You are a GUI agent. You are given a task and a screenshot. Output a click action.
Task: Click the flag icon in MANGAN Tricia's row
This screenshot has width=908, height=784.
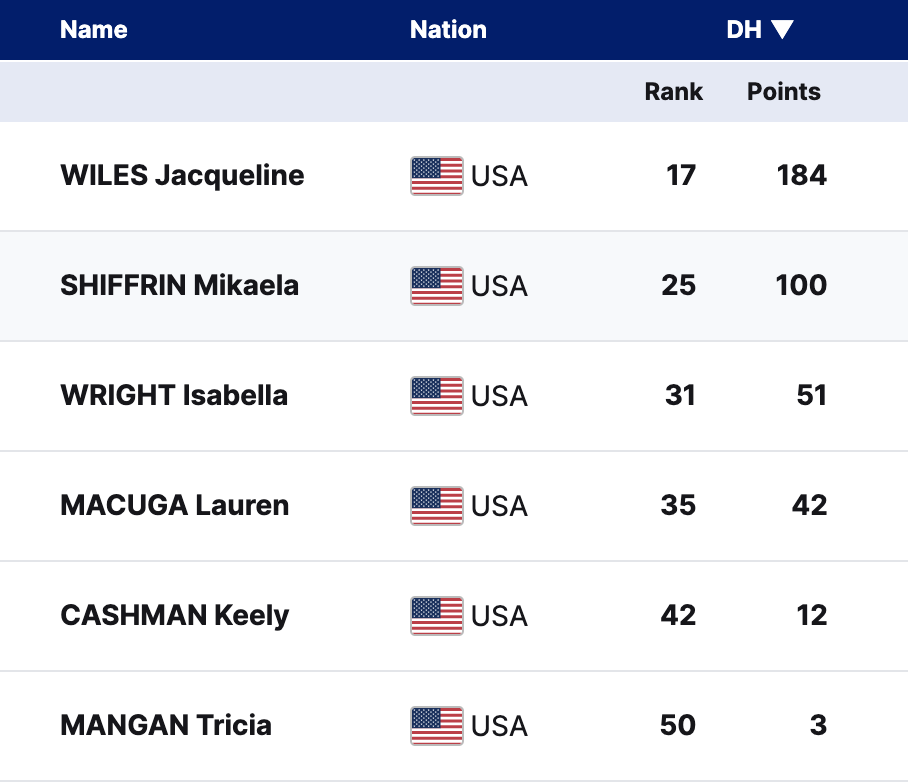point(436,726)
